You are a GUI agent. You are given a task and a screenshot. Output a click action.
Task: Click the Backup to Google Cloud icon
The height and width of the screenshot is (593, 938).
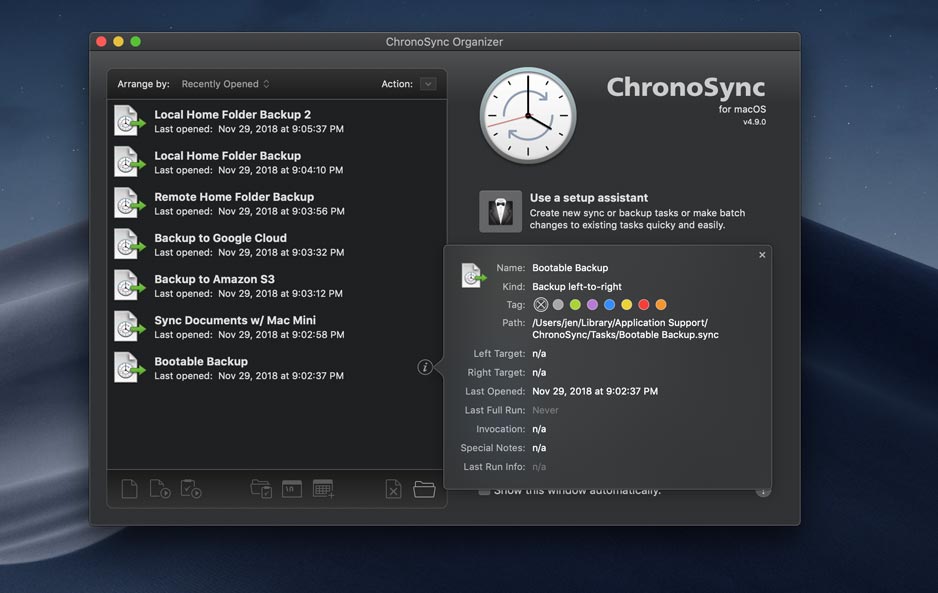[129, 244]
